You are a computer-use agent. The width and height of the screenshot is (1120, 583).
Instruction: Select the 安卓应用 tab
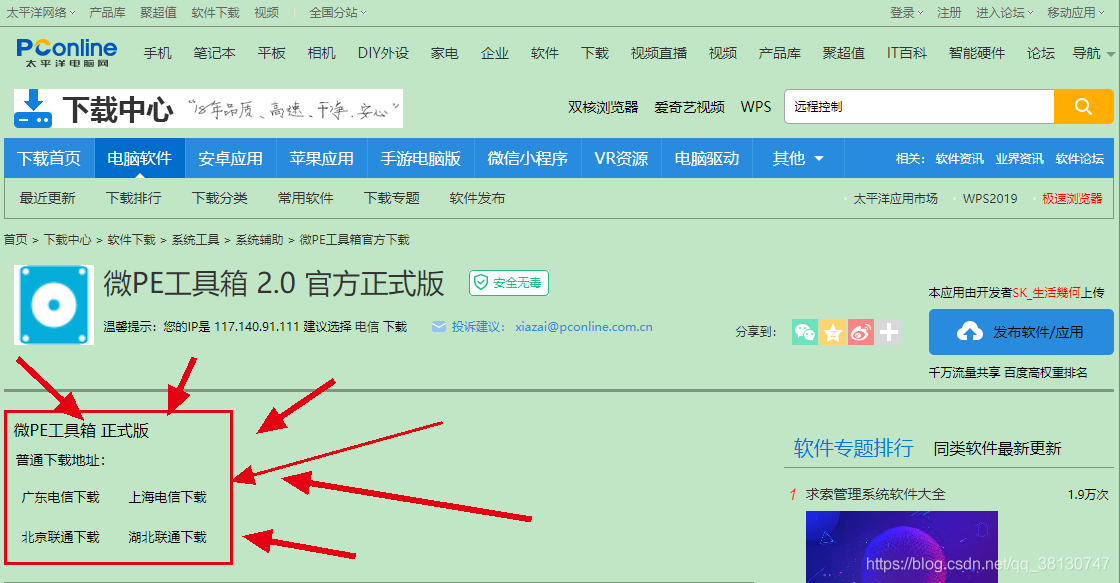coord(230,159)
